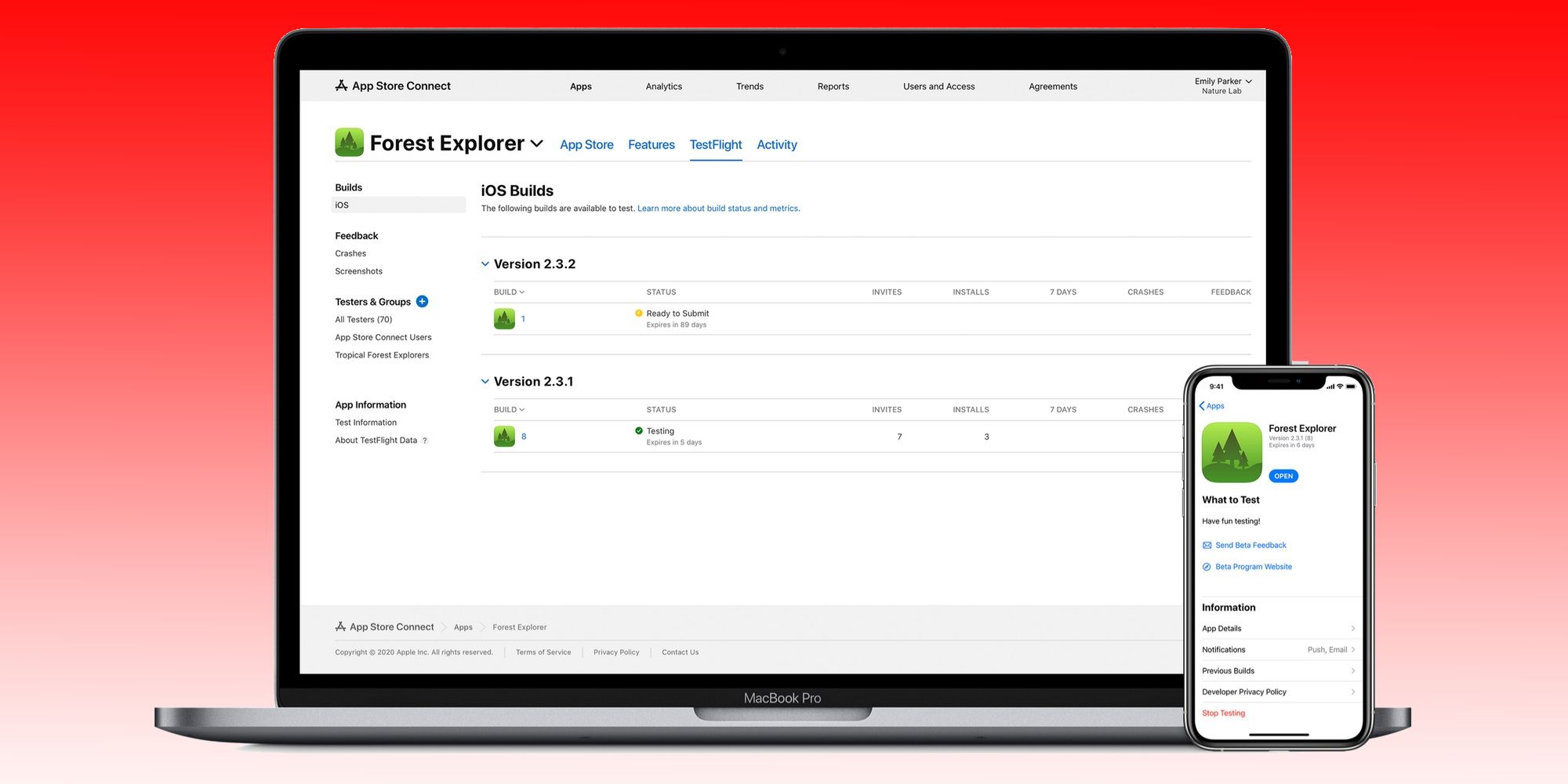Tap the Beta Program Website globe icon
This screenshot has height=784, width=1568.
(x=1207, y=566)
